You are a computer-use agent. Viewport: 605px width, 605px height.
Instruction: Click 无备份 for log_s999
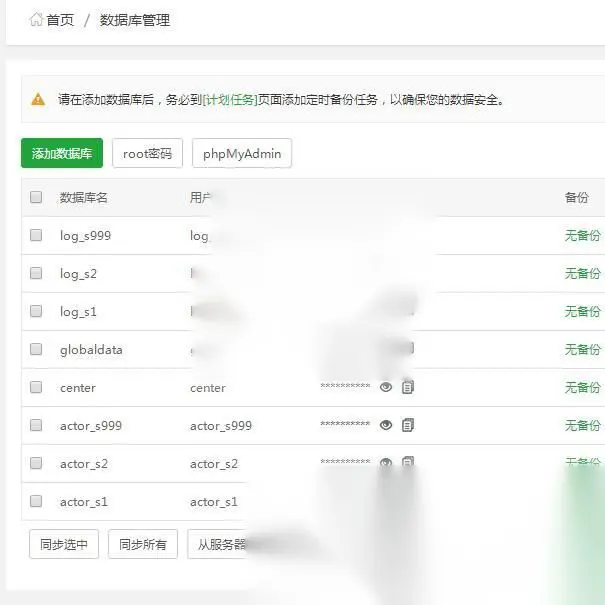(583, 235)
